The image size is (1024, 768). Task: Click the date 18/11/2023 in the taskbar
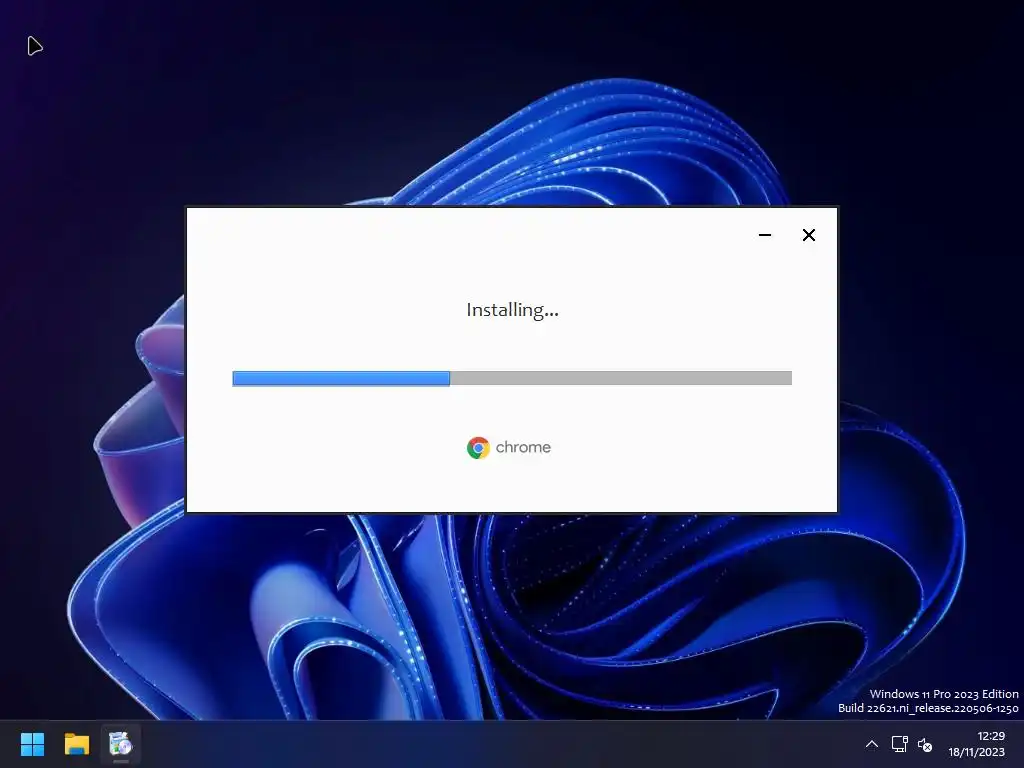(976, 752)
